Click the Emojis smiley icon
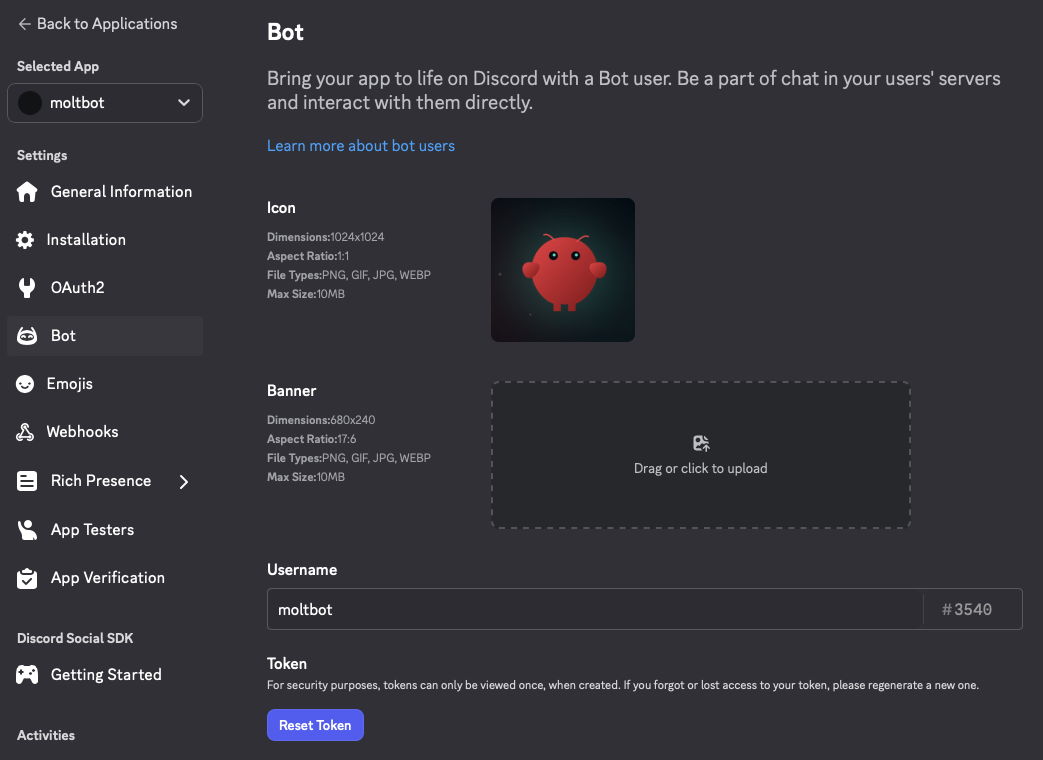The width and height of the screenshot is (1043, 760). [x=25, y=384]
